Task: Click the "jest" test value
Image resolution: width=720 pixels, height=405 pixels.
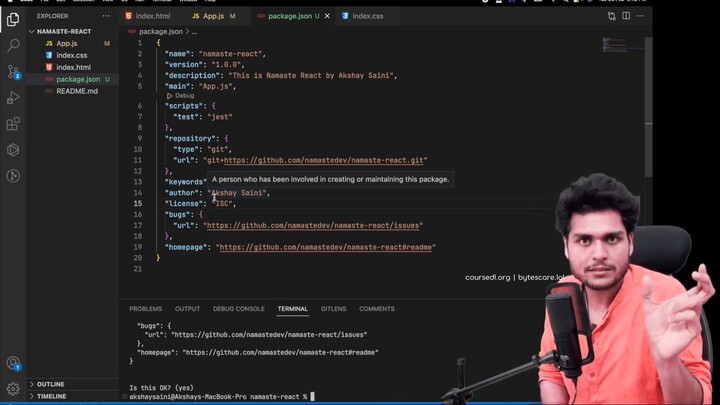Action: tap(219, 117)
